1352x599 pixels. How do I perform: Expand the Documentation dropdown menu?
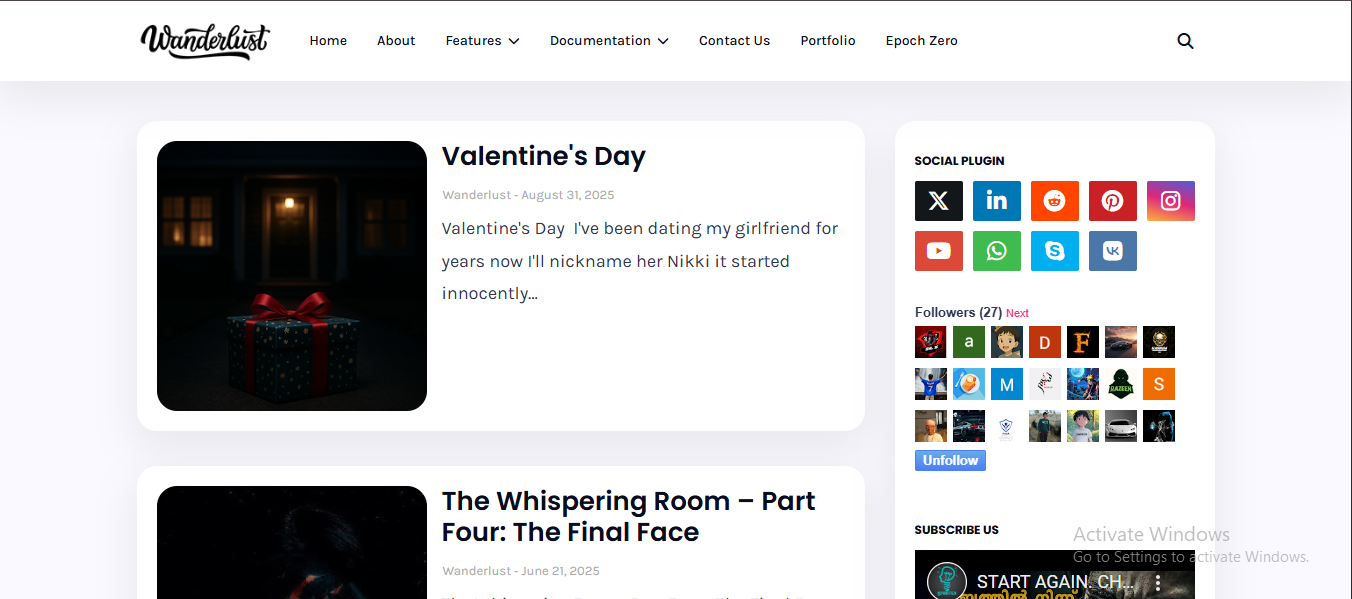pyautogui.click(x=609, y=41)
